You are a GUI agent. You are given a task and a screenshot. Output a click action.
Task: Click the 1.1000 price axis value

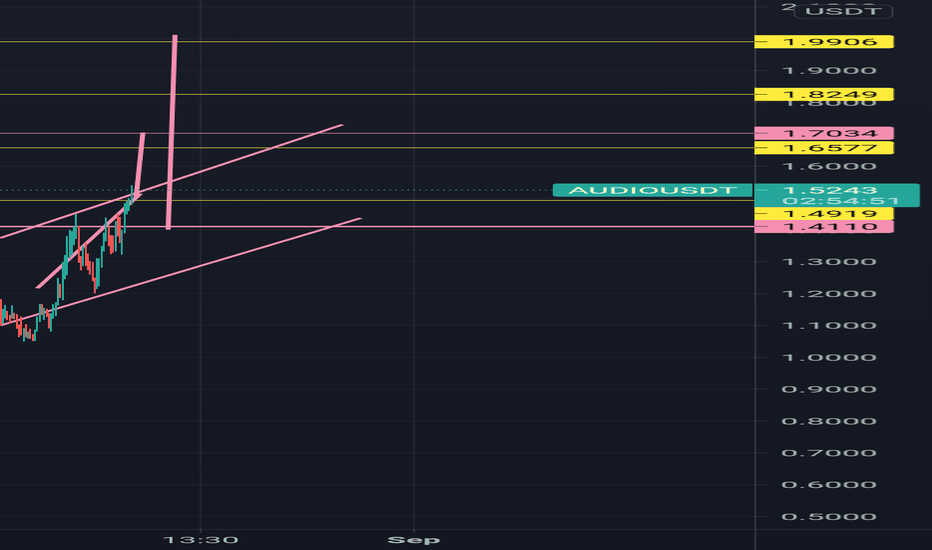point(829,326)
